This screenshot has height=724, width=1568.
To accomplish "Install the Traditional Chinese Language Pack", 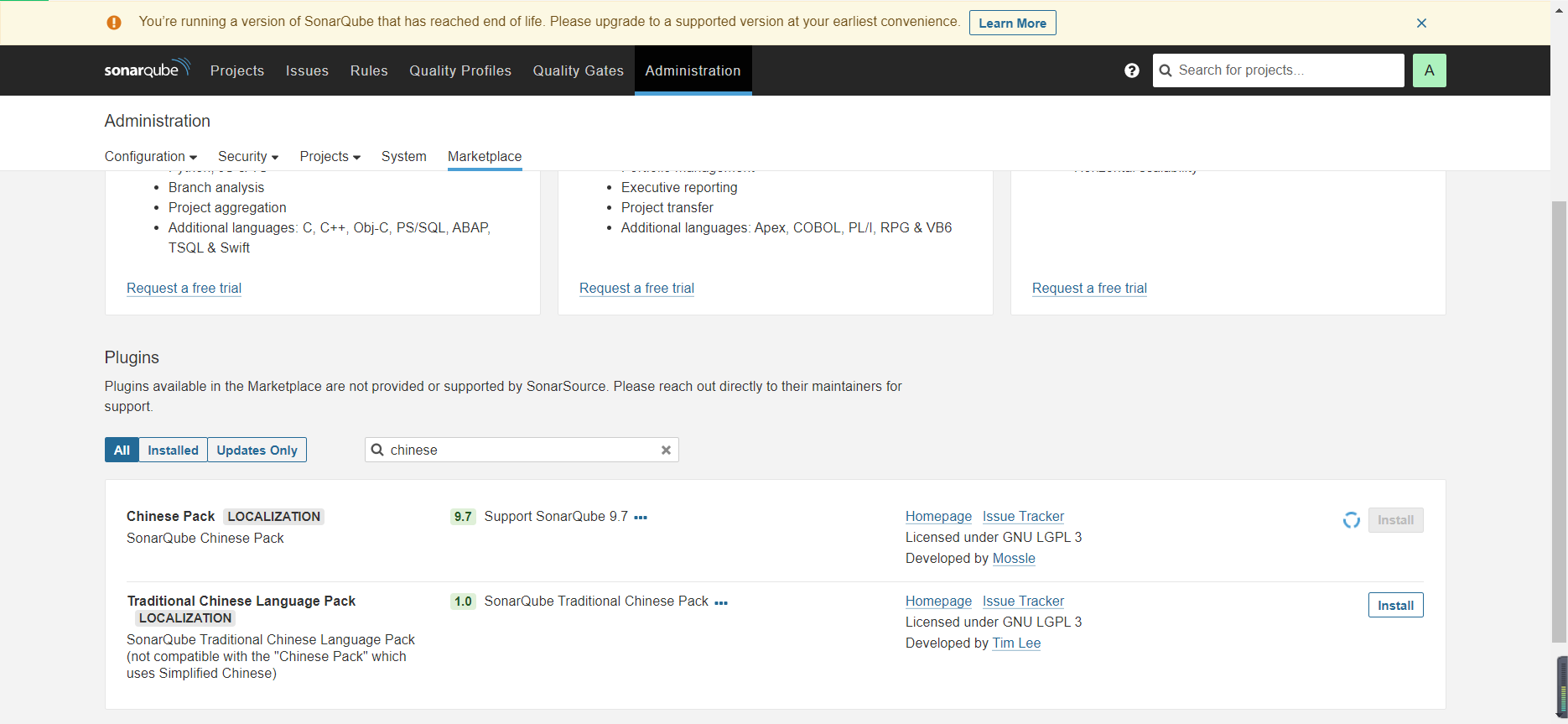I will tap(1395, 605).
